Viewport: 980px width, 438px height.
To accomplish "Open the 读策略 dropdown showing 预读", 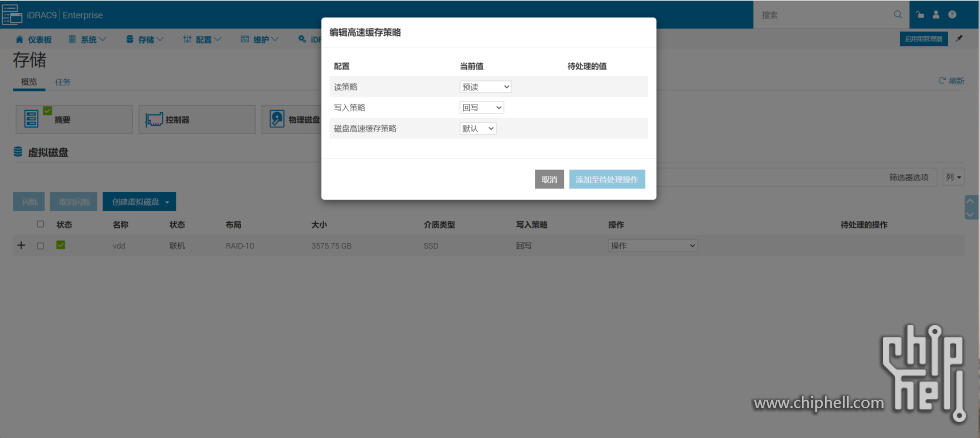I will click(x=486, y=87).
